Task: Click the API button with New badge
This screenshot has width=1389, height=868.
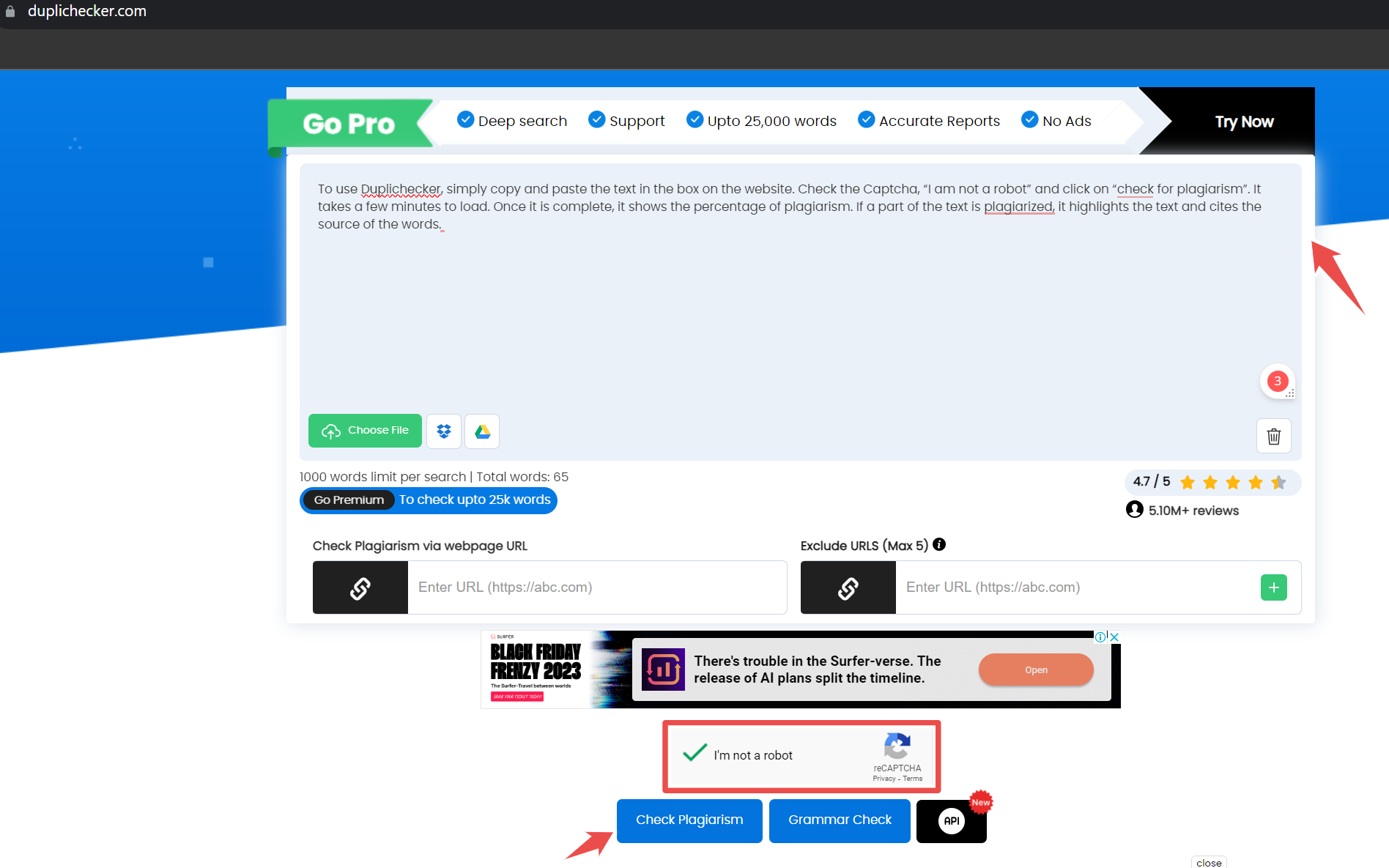Action: (x=952, y=821)
